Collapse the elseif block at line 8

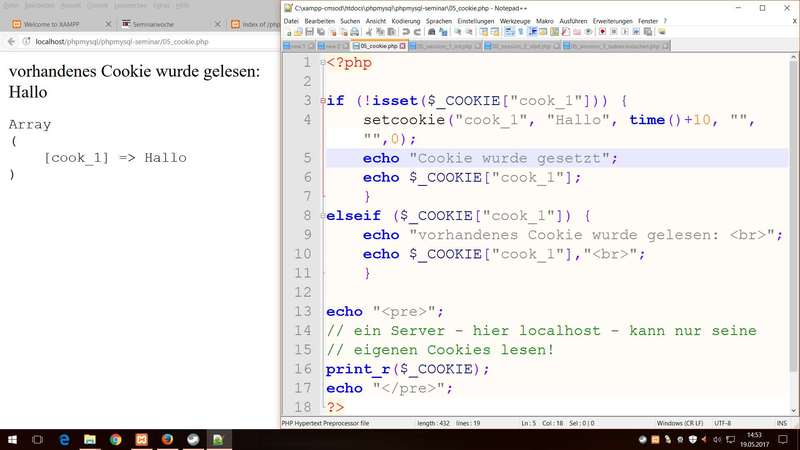[x=322, y=215]
